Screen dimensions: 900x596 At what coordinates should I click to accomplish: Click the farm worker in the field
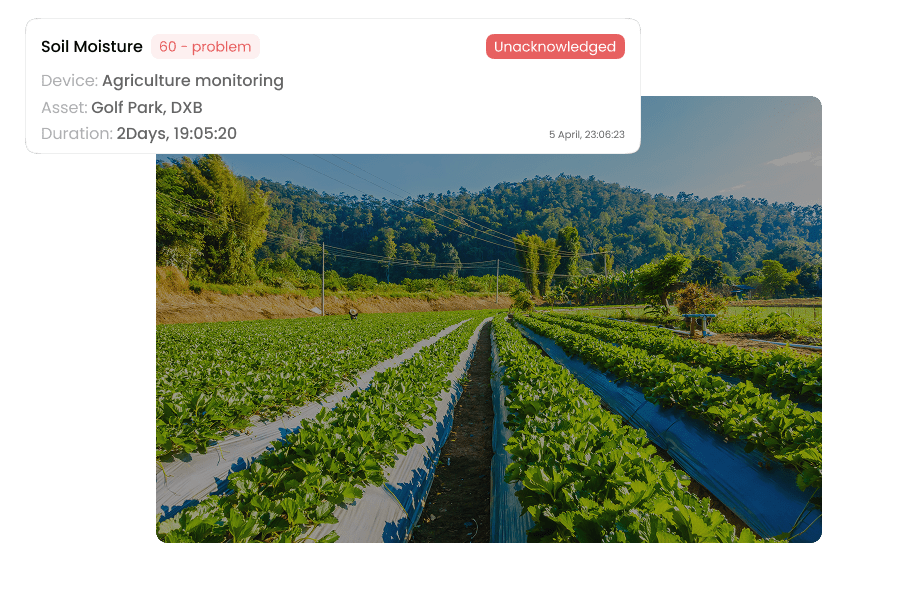pos(354,314)
